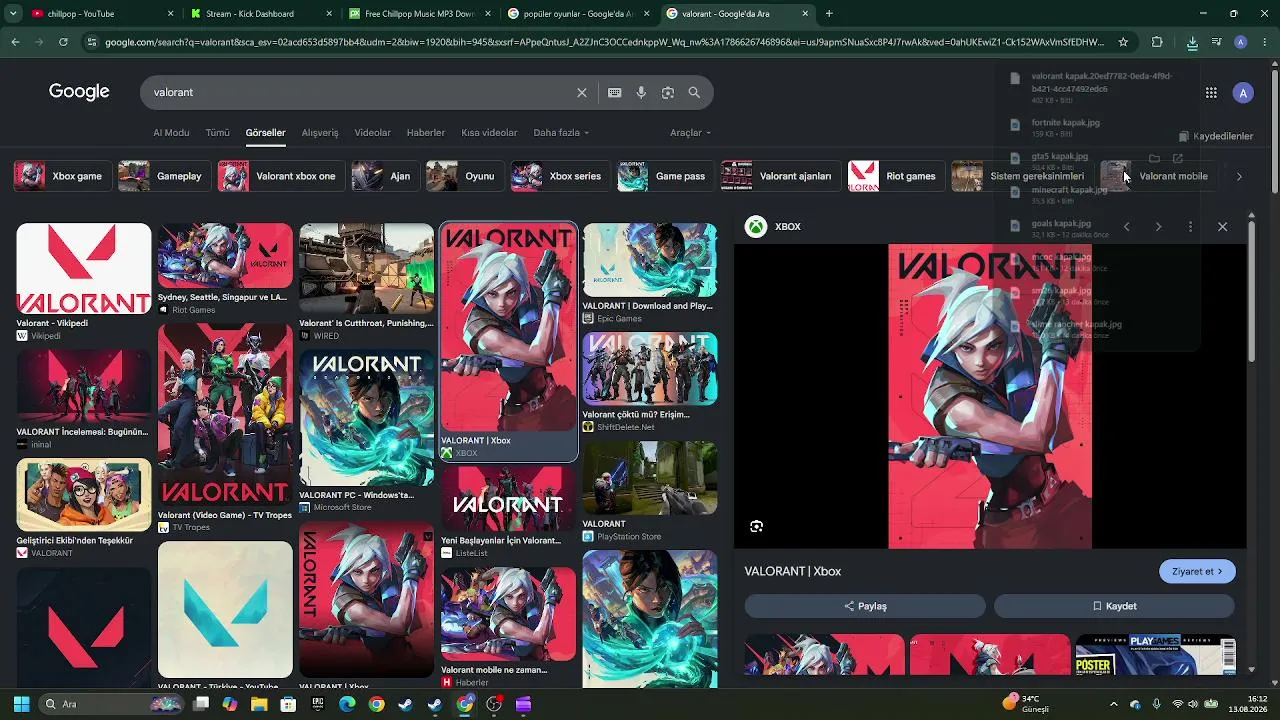1280x720 pixels.
Task: Open the volume control in system tray
Action: [x=1194, y=704]
